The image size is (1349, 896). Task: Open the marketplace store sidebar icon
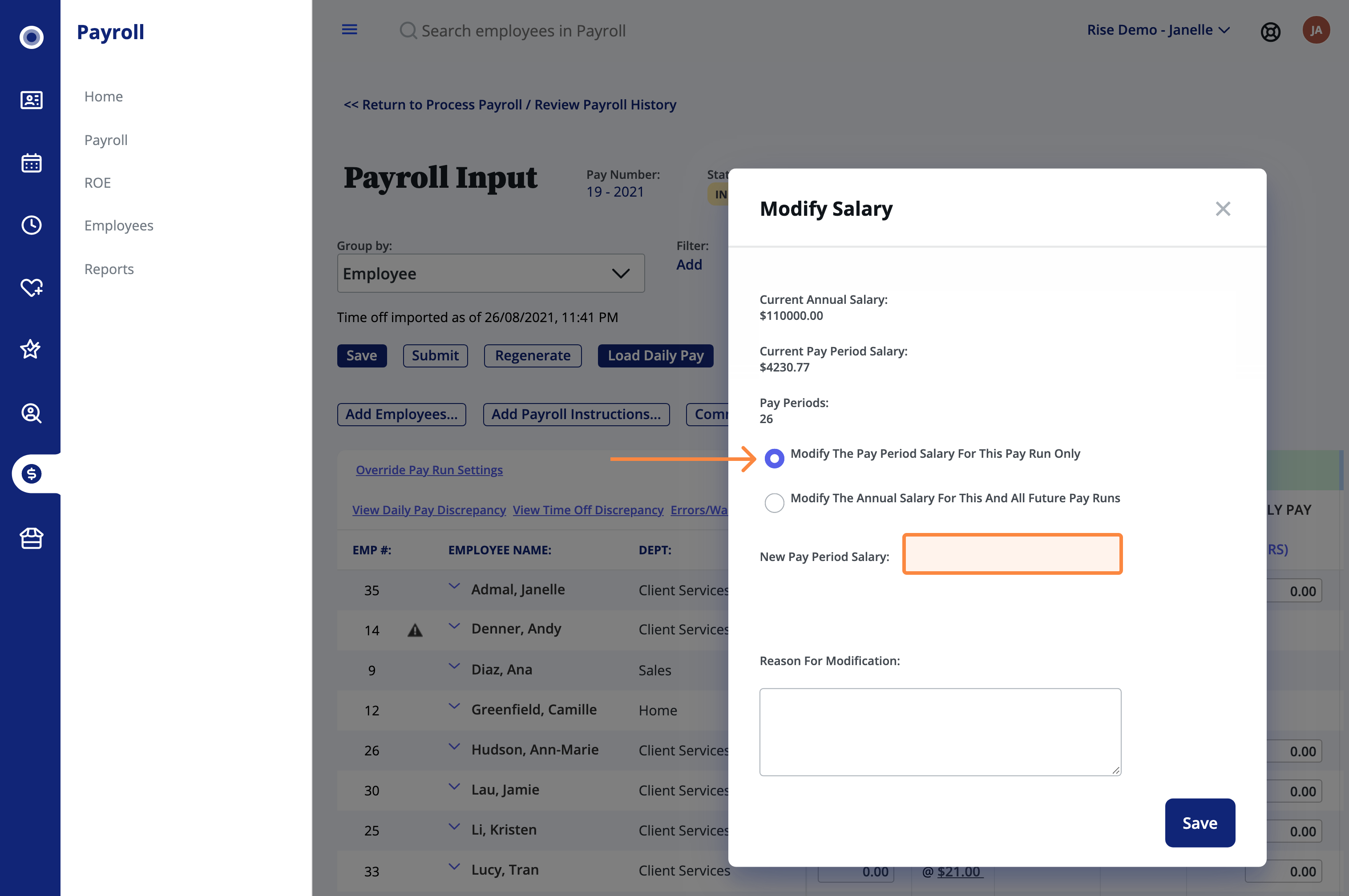[32, 538]
